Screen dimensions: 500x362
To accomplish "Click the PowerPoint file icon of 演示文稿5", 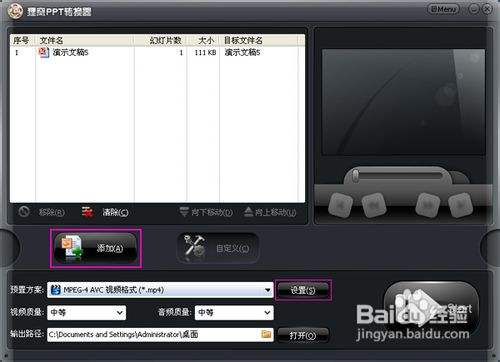I will coord(44,52).
